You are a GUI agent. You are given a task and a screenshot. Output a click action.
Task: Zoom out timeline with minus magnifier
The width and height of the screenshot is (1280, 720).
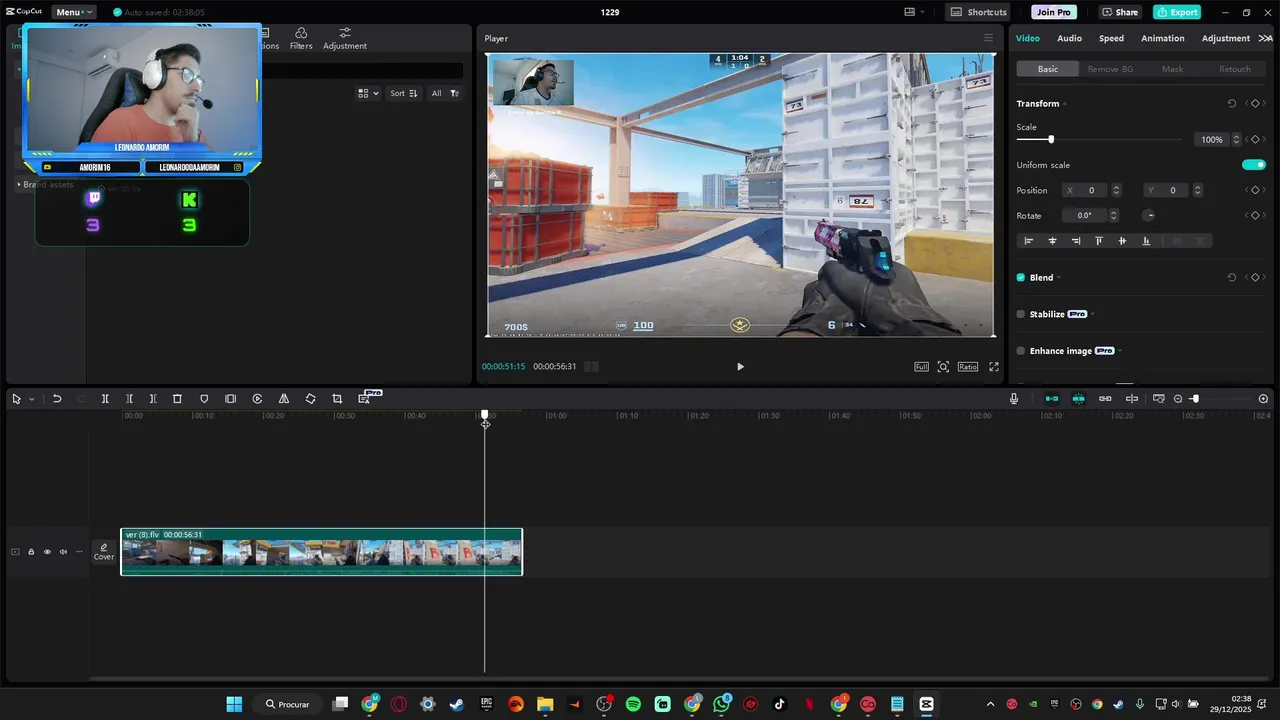pyautogui.click(x=1178, y=399)
